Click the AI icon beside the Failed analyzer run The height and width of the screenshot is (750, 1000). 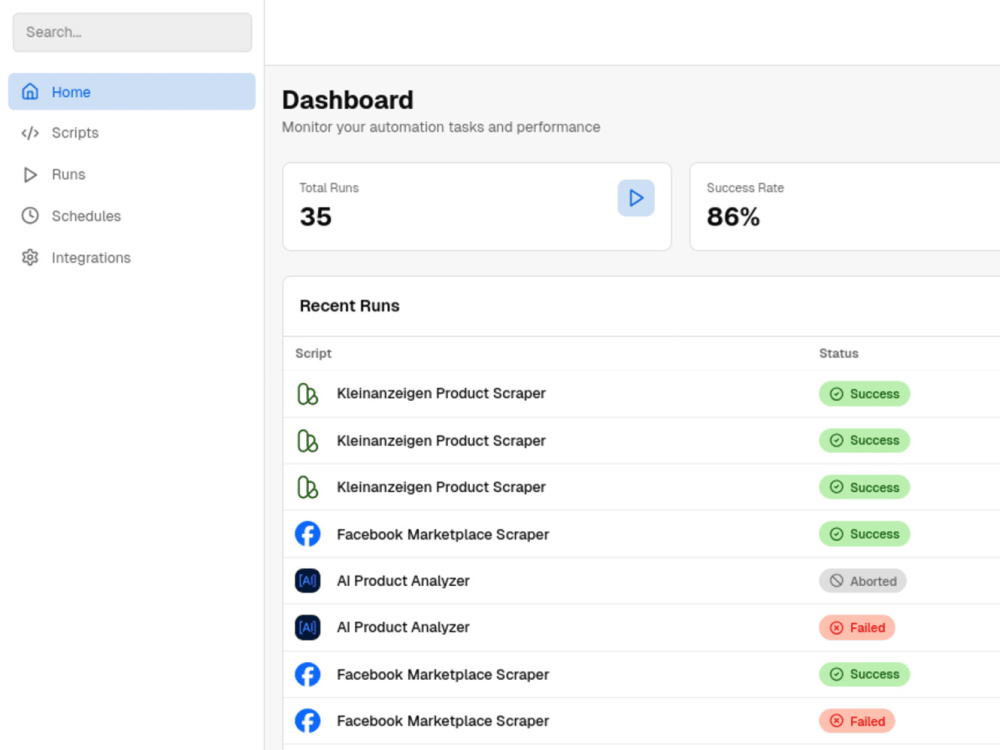pyautogui.click(x=307, y=628)
